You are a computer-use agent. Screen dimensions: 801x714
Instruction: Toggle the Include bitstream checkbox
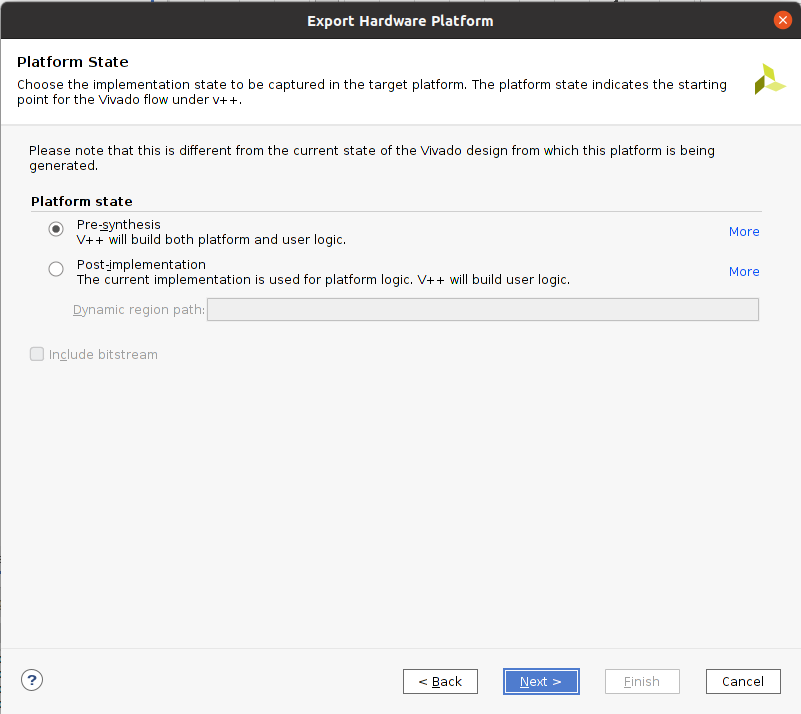37,354
